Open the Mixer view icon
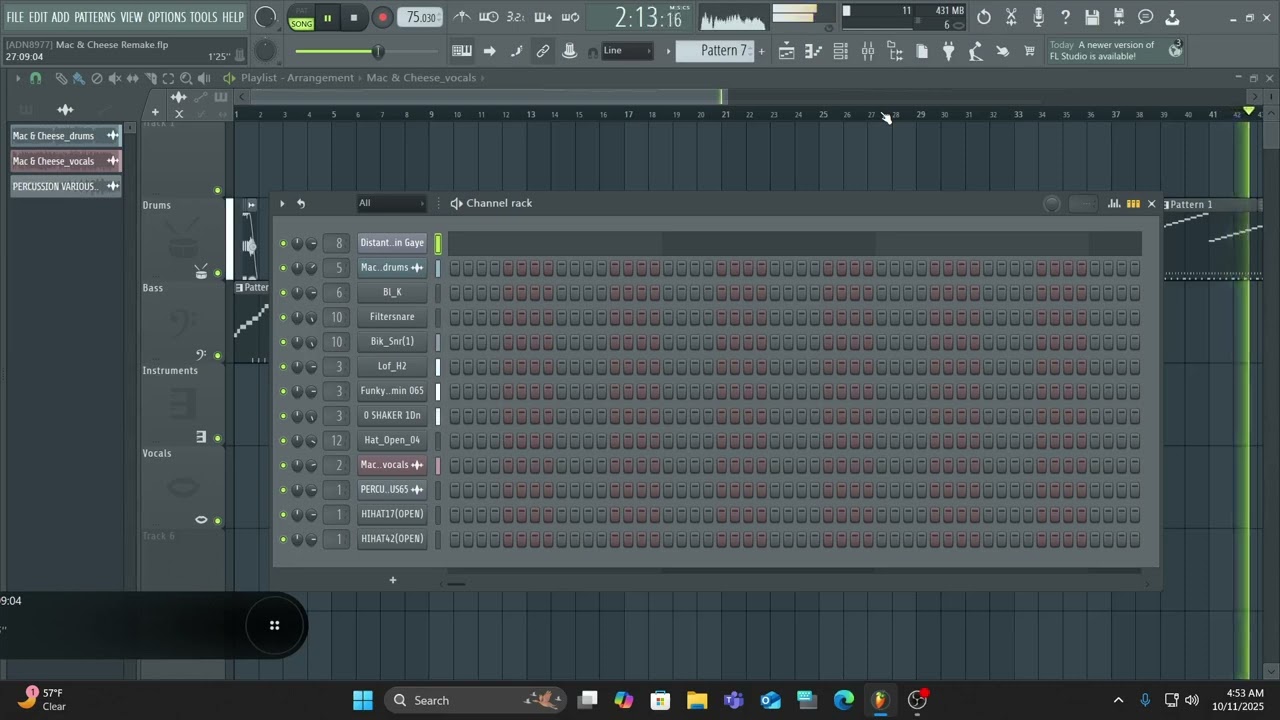 pos(868,51)
